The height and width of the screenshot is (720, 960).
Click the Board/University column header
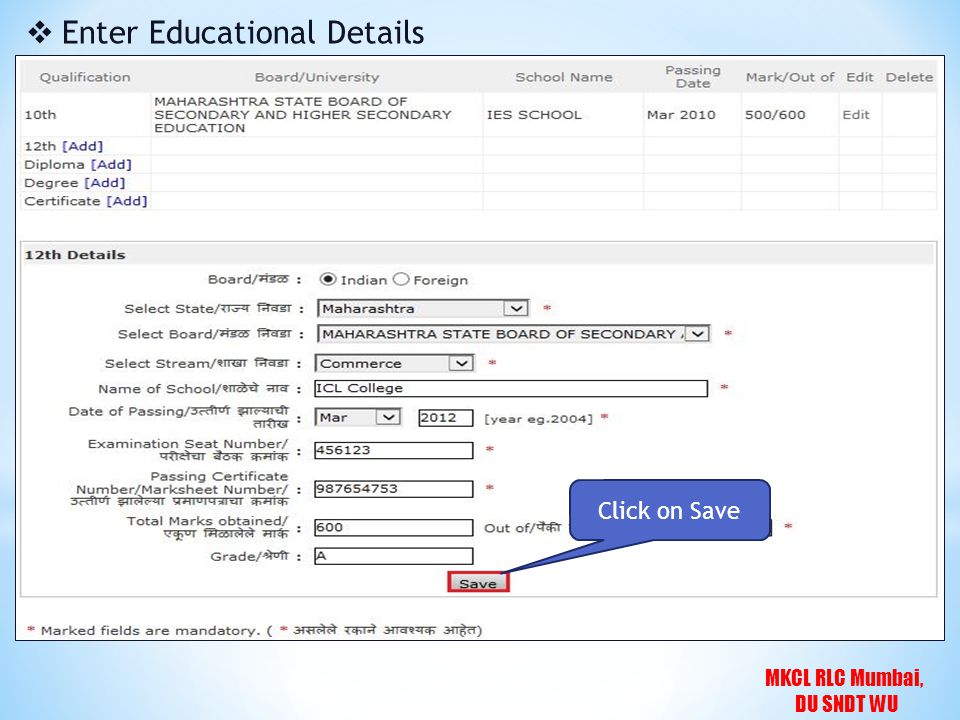coord(317,77)
